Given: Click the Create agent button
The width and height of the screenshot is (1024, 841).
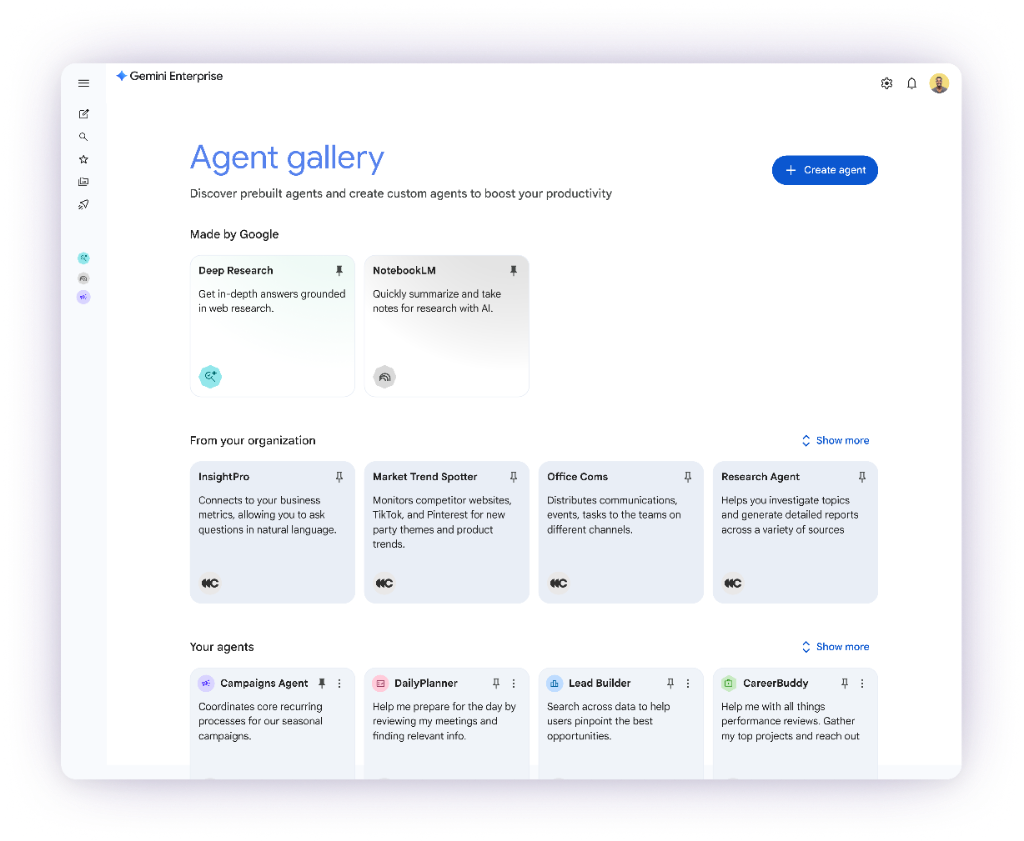Looking at the screenshot, I should coord(825,170).
